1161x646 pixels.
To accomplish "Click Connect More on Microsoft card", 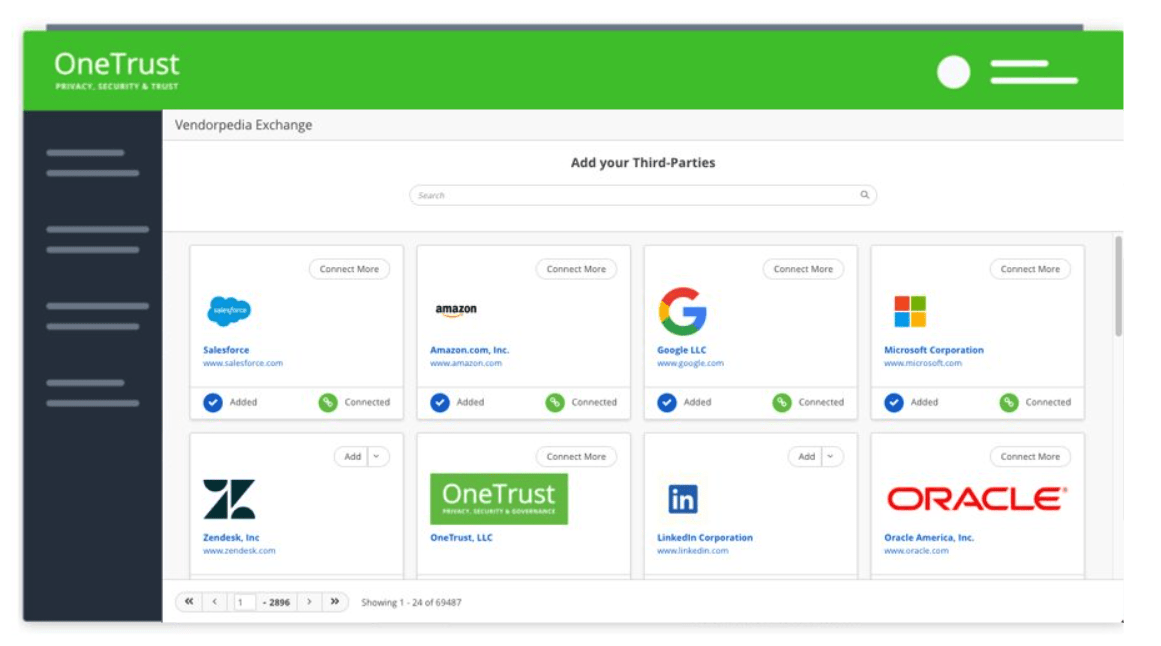I will tap(1030, 269).
